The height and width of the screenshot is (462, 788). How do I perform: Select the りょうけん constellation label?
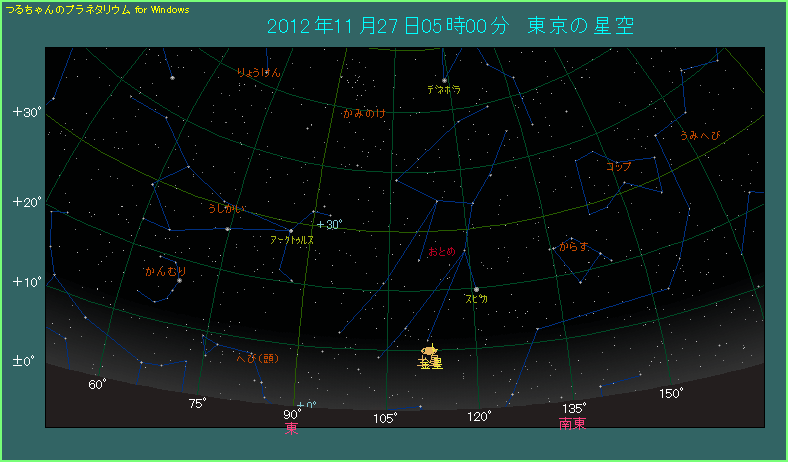(x=259, y=72)
